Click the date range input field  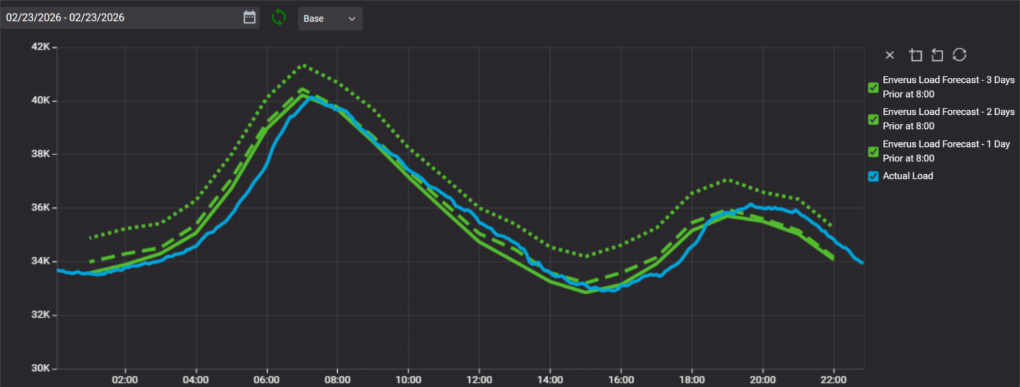[129, 18]
